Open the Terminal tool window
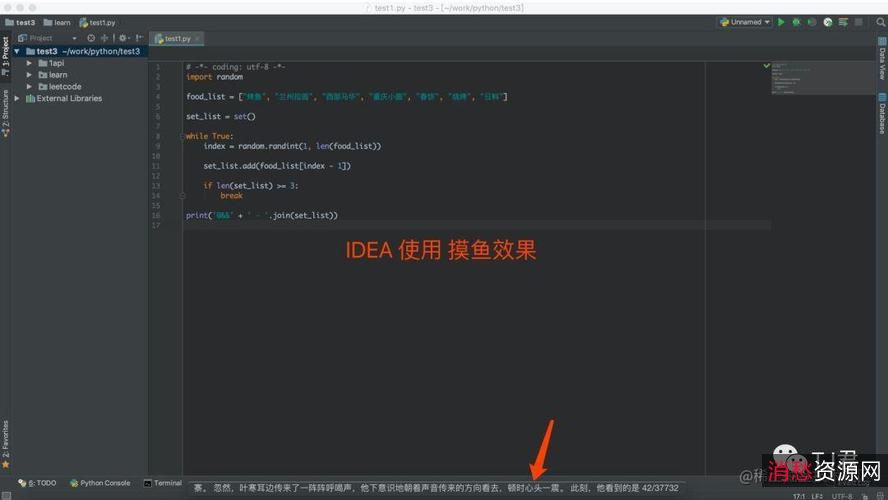Viewport: 888px width, 500px height. [x=163, y=483]
